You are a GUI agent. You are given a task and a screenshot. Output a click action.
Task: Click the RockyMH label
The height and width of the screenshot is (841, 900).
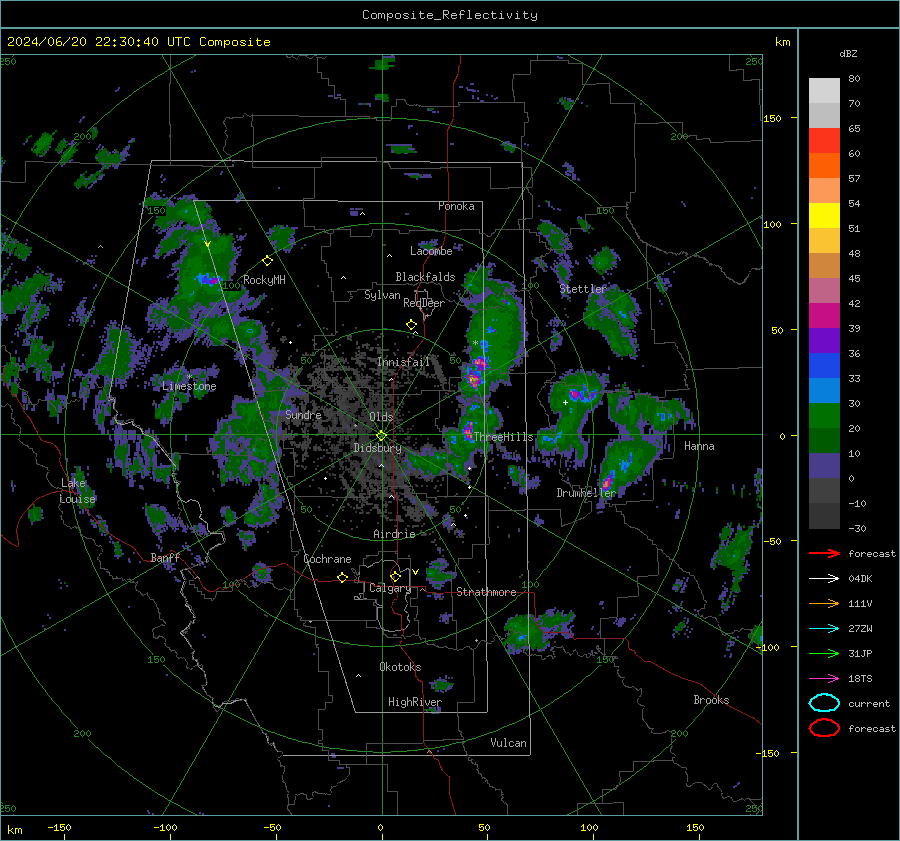(264, 280)
